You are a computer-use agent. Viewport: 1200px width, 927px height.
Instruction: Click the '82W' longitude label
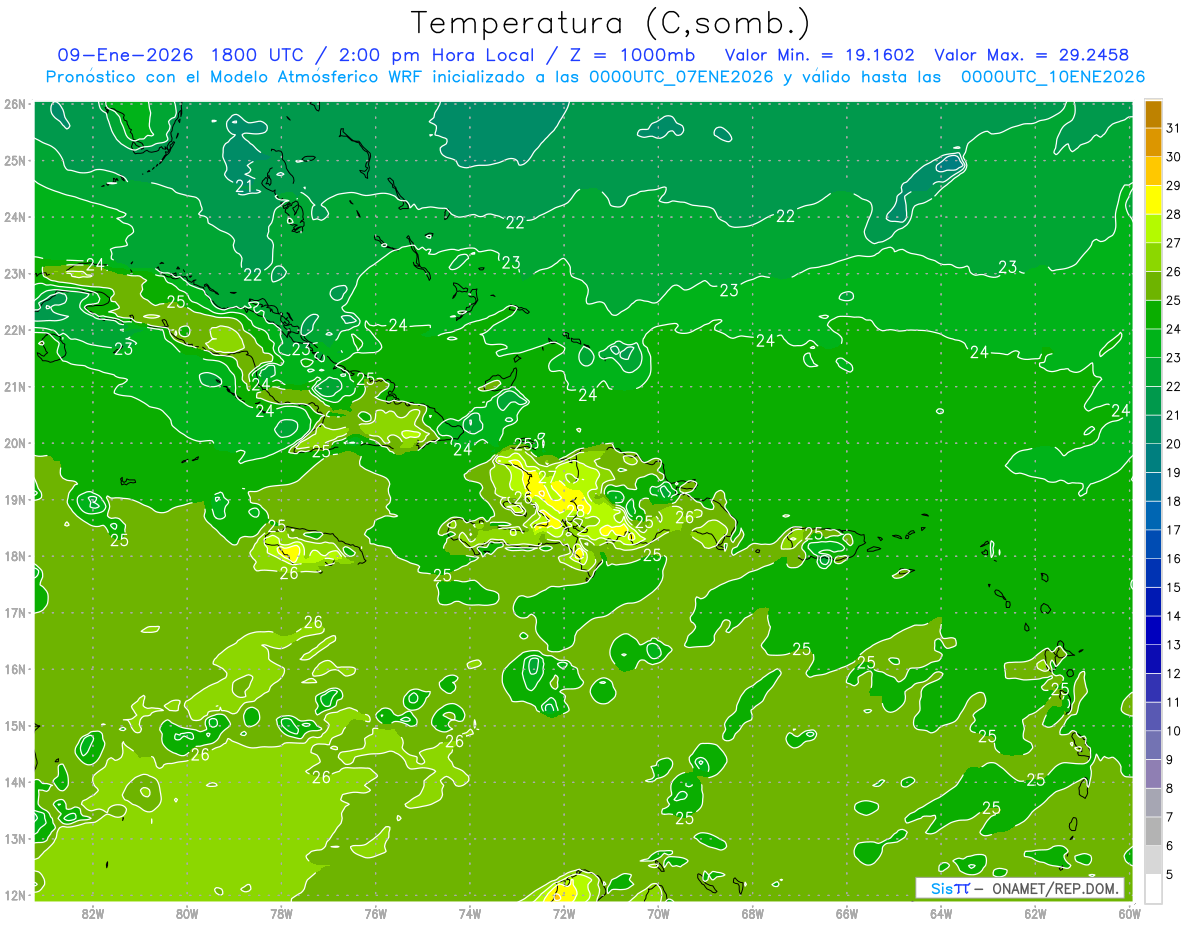93,913
